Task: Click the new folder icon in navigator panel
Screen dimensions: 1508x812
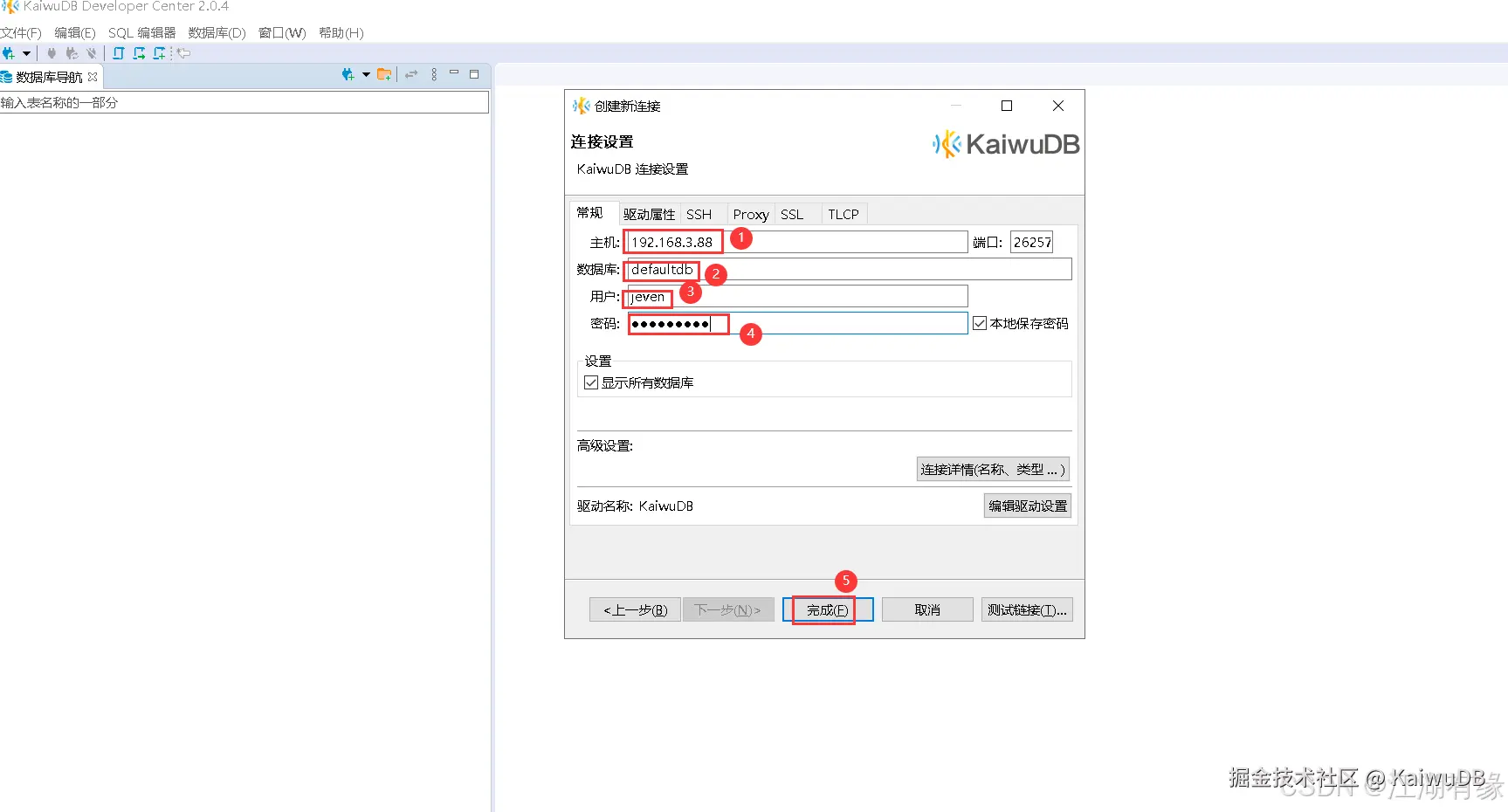Action: coord(384,75)
